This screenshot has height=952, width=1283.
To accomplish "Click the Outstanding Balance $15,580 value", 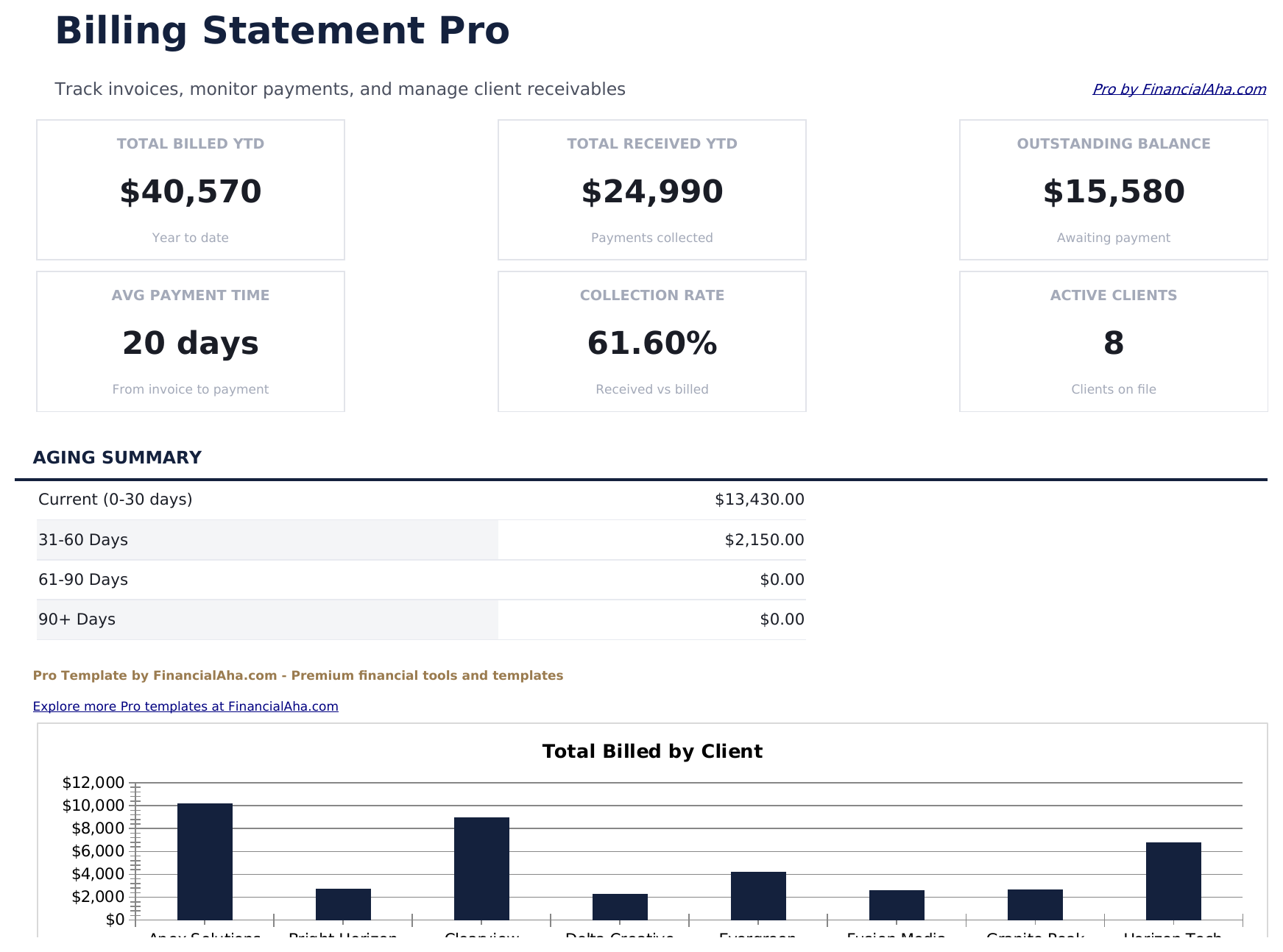I will point(1113,191).
